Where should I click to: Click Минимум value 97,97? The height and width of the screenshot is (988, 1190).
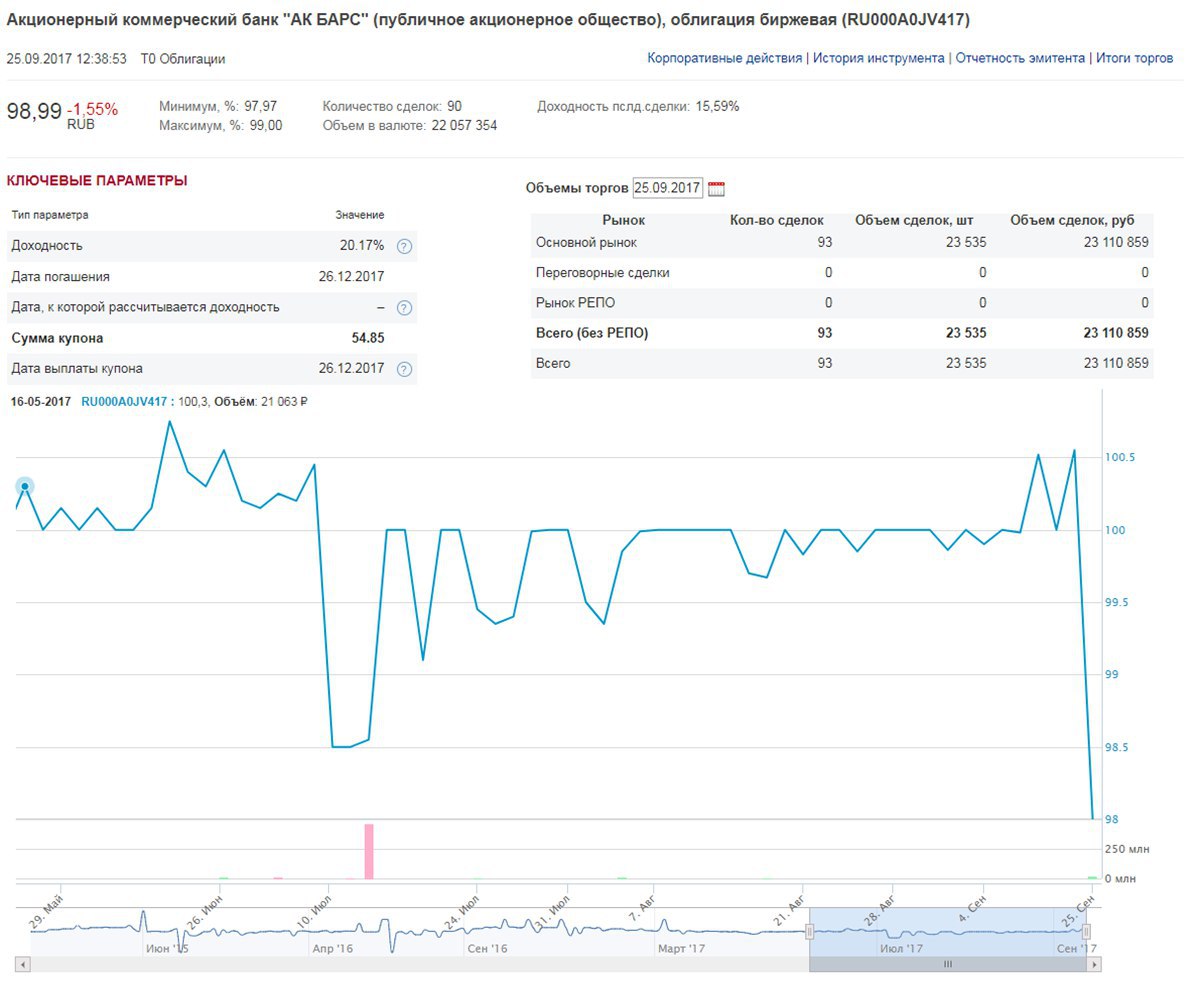pos(260,106)
